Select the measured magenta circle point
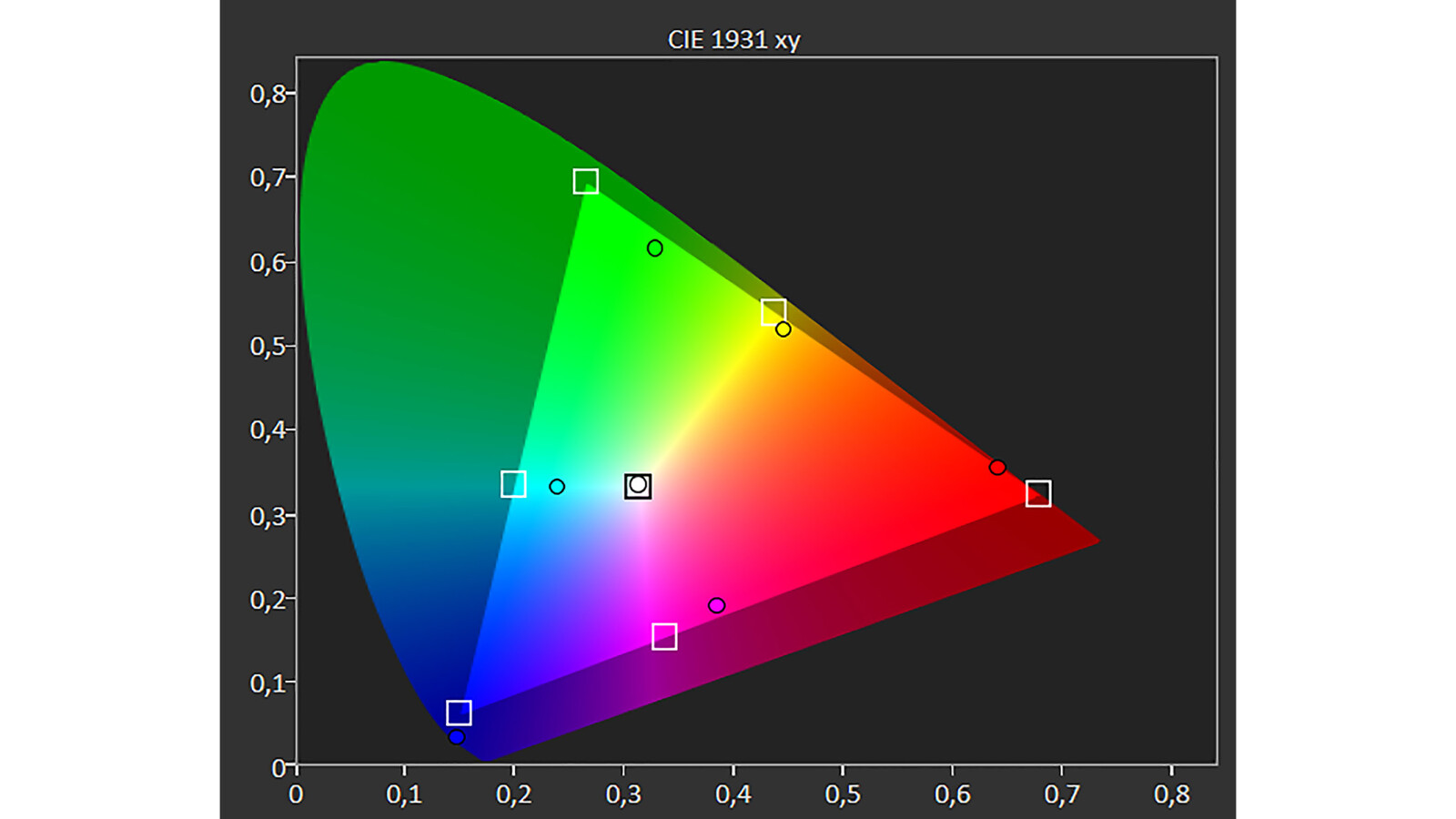The image size is (1456, 819). [716, 606]
